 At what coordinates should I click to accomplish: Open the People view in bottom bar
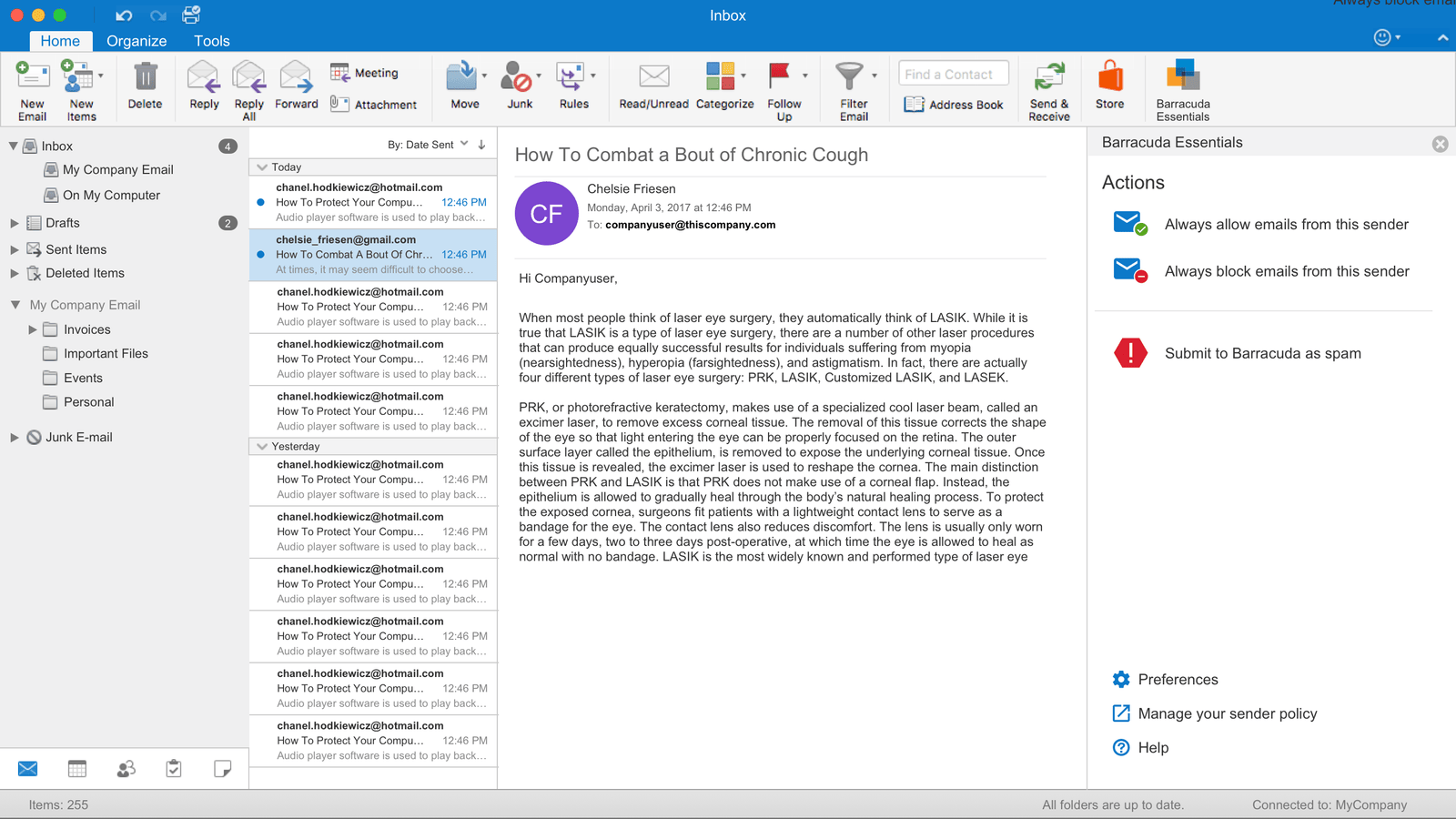[126, 769]
